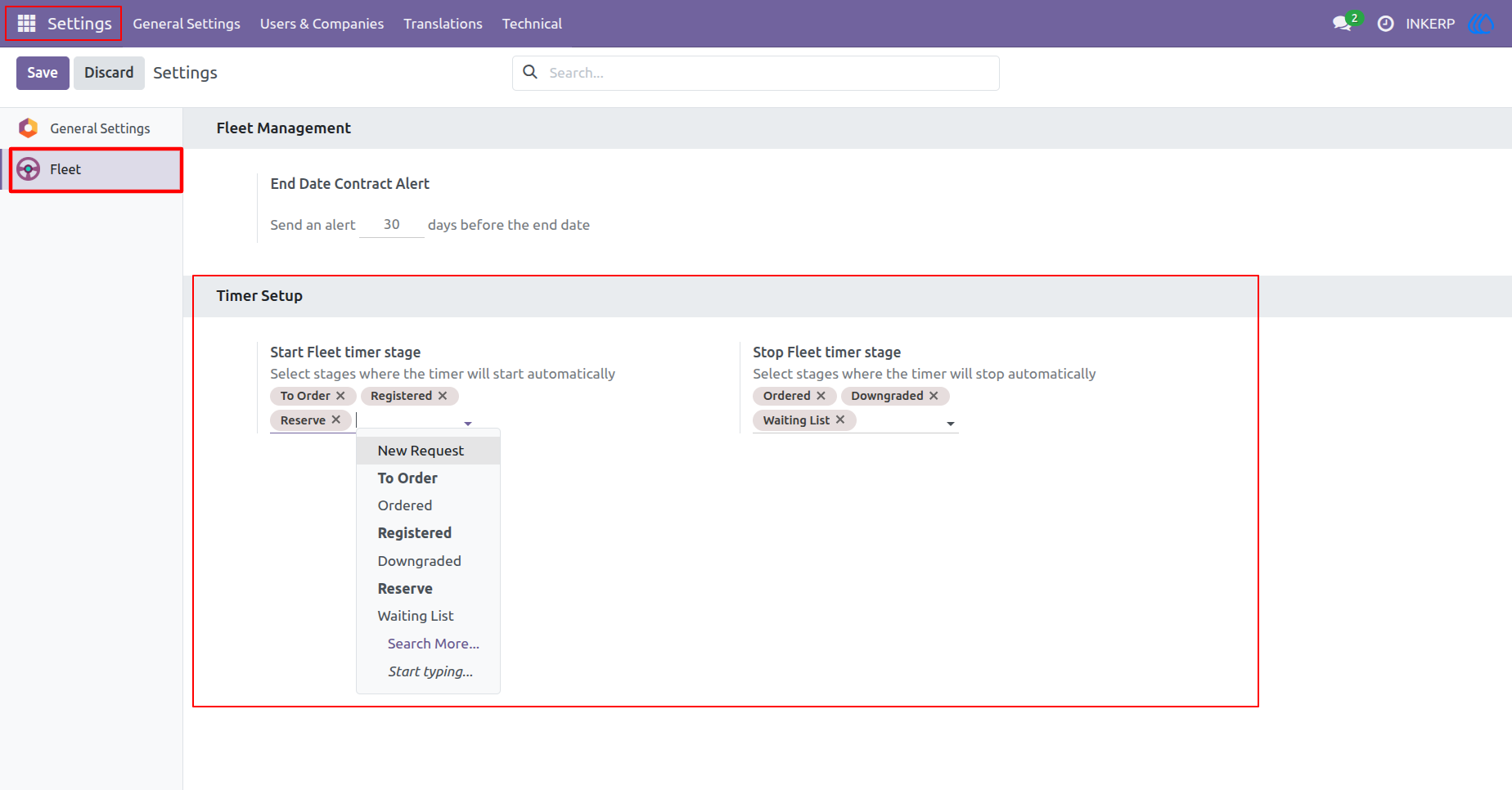Remove the Downgraded tag from stop stages
Image resolution: width=1512 pixels, height=790 pixels.
(x=934, y=396)
